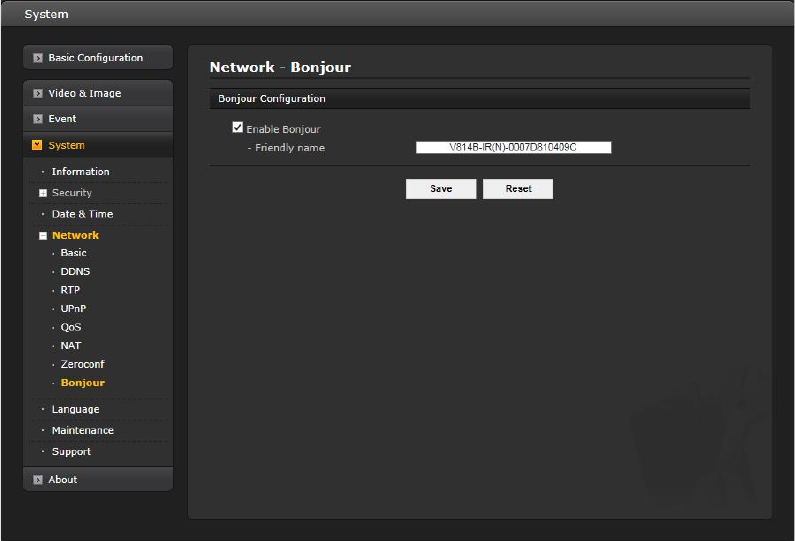Click the Friendly name label
The height and width of the screenshot is (541, 795).
pyautogui.click(x=290, y=148)
